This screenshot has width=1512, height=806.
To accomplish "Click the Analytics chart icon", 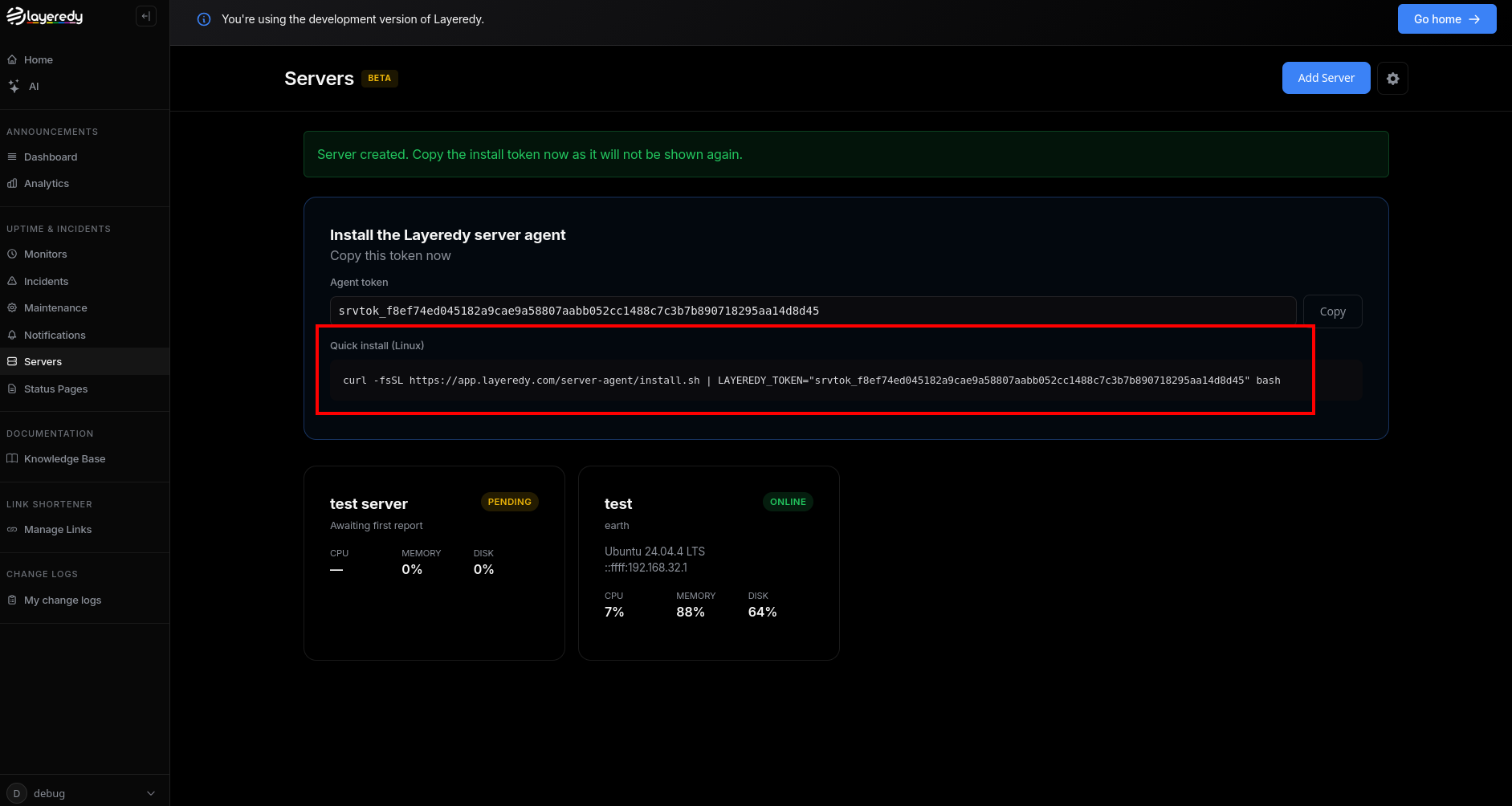I will pyautogui.click(x=12, y=183).
